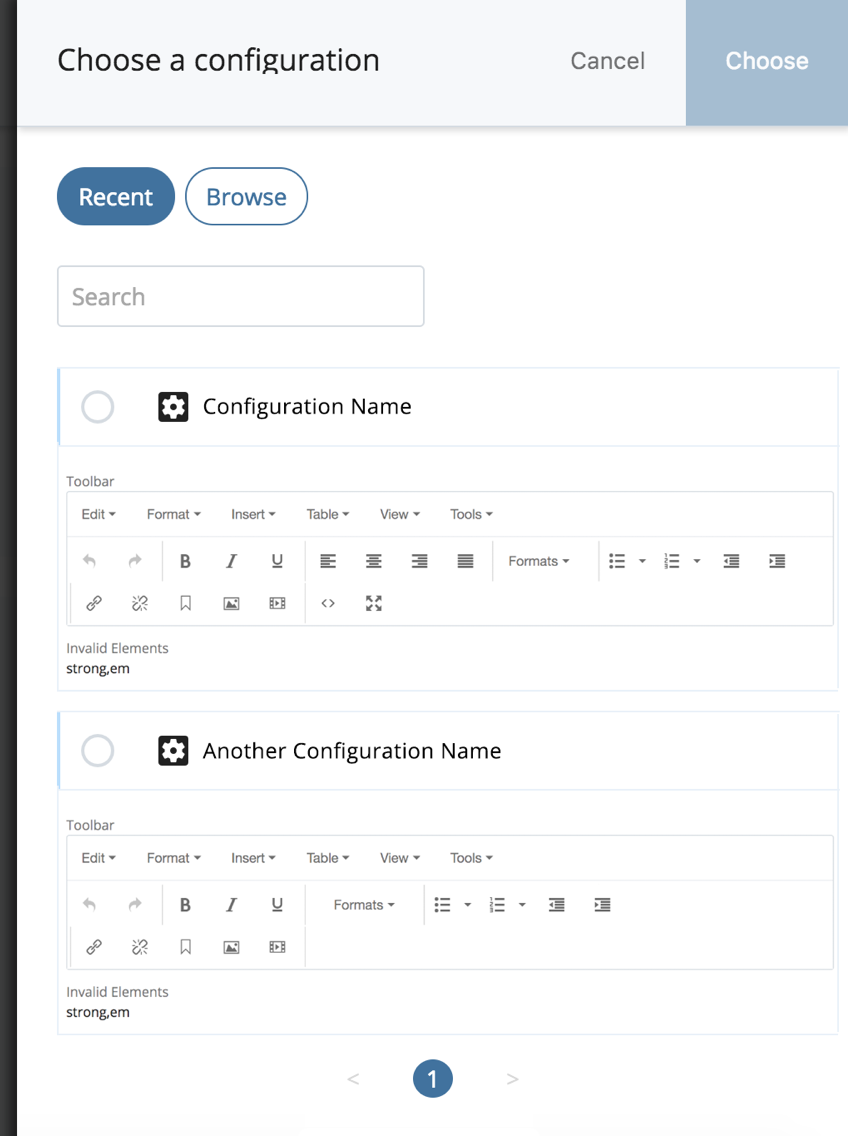Viewport: 848px width, 1136px height.
Task: Select justify in Configuration Name toolbar
Action: tap(465, 561)
